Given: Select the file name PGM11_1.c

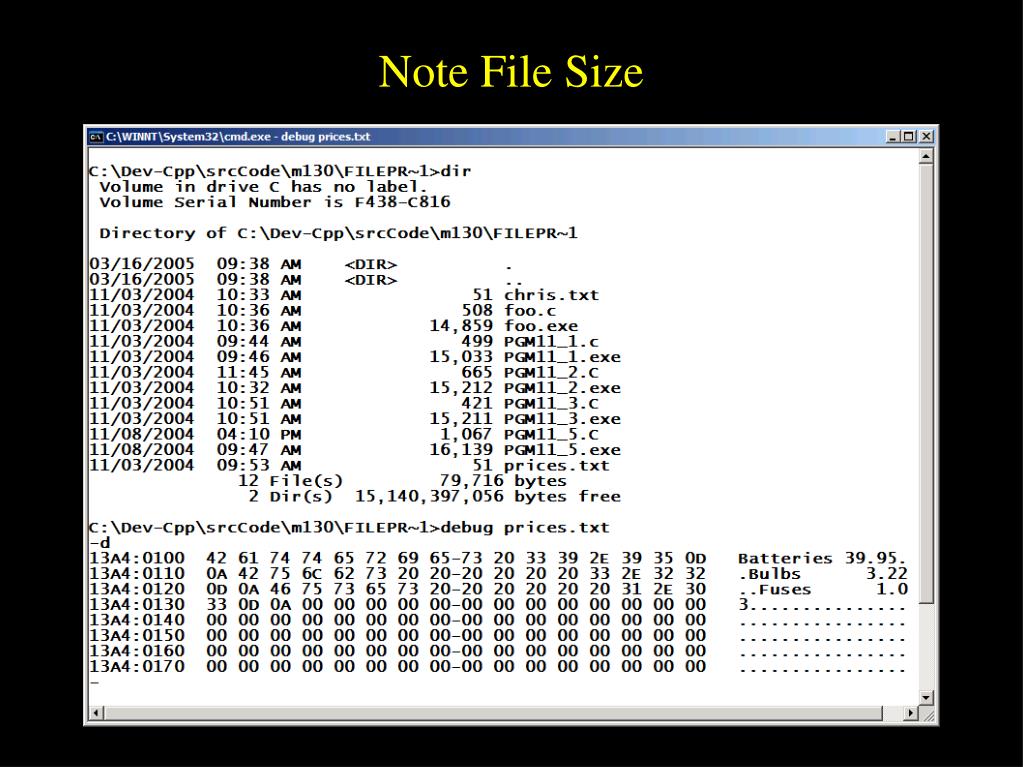Looking at the screenshot, I should [x=551, y=342].
